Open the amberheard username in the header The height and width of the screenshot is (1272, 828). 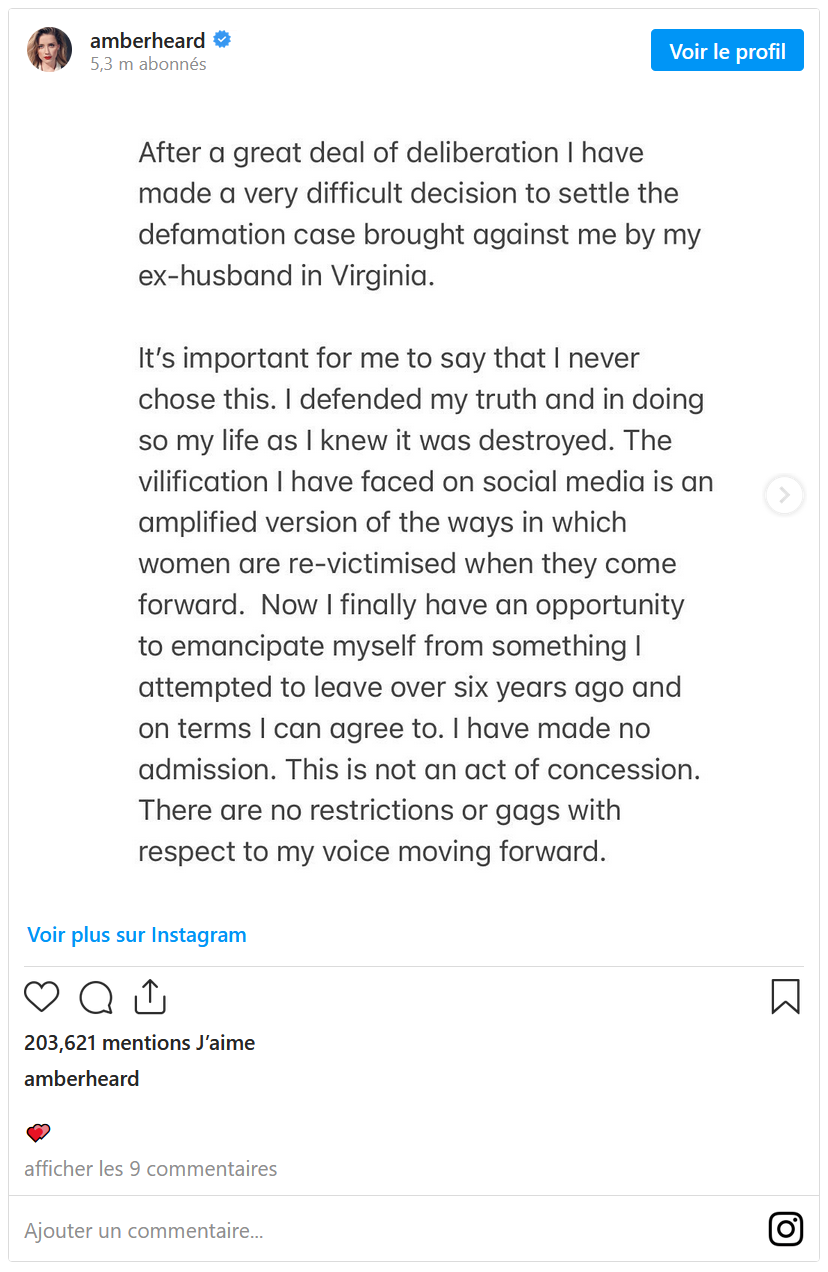click(147, 40)
